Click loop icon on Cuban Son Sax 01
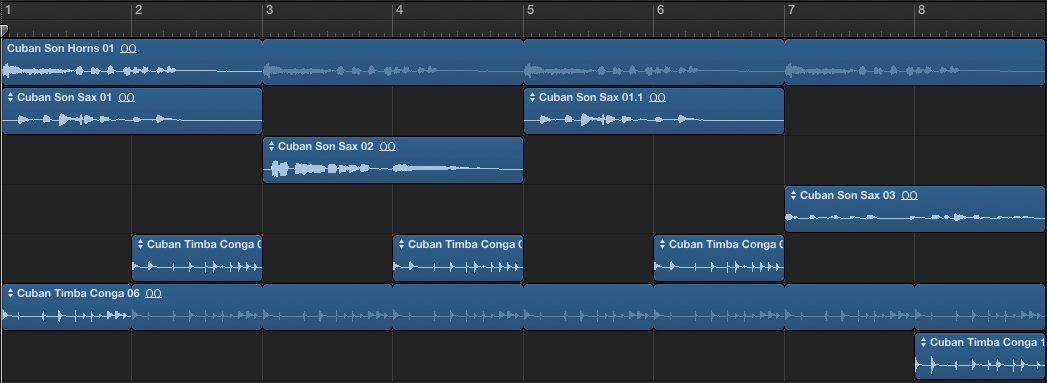 click(x=126, y=97)
